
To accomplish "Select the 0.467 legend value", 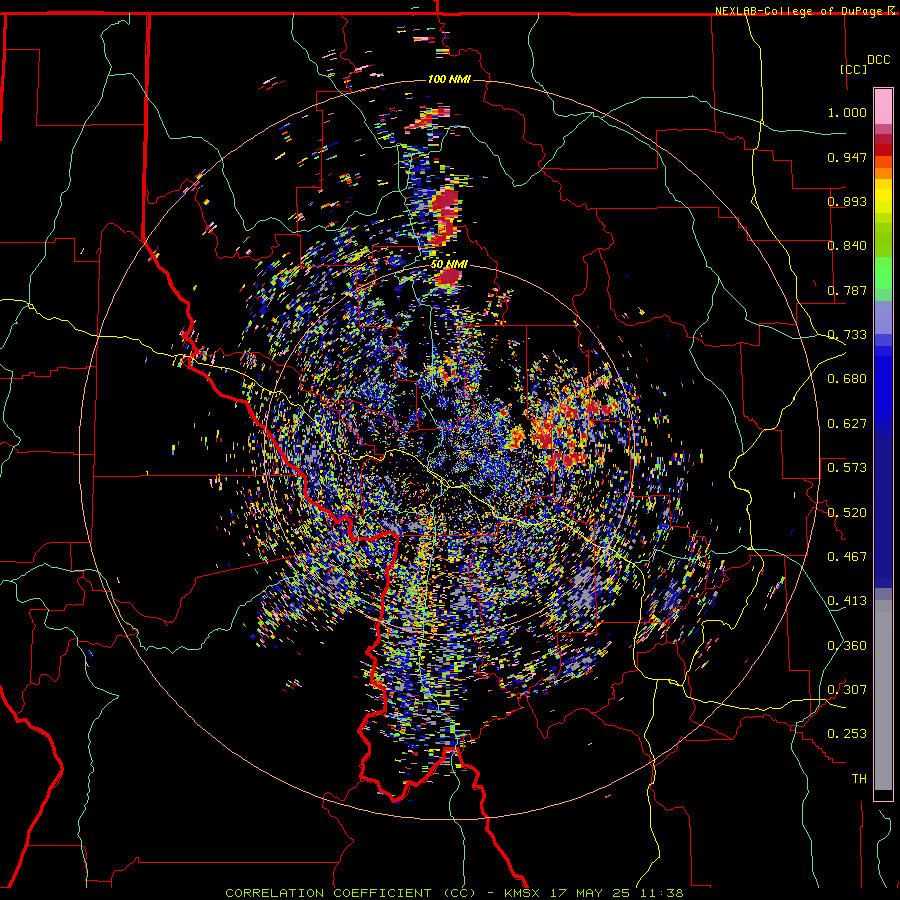I will tap(847, 557).
